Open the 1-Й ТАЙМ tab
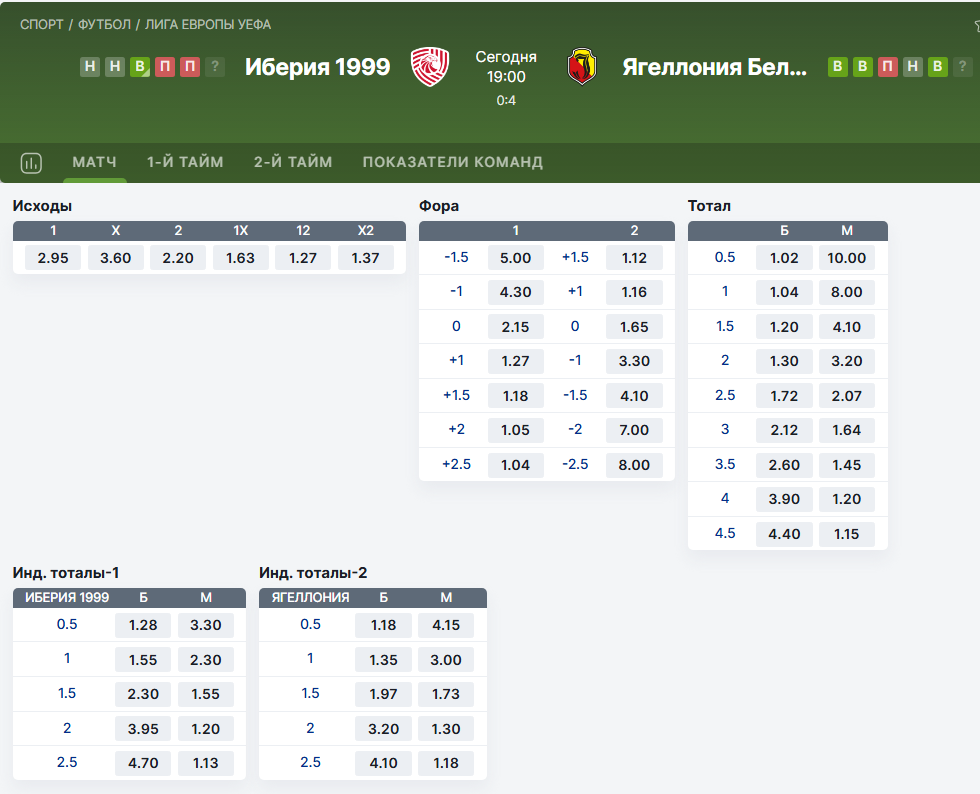Image resolution: width=980 pixels, height=794 pixels. coord(185,162)
